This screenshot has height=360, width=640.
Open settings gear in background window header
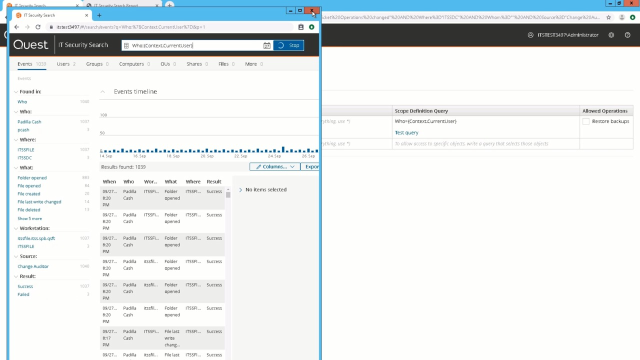[611, 35]
